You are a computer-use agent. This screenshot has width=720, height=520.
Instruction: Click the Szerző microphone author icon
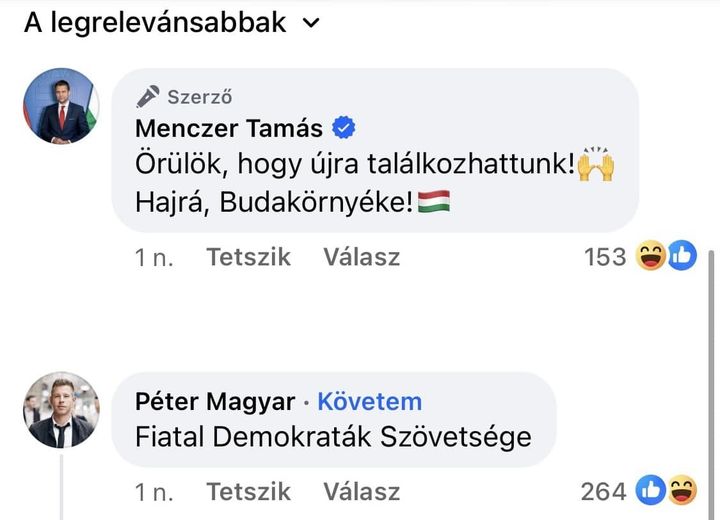[x=148, y=97]
